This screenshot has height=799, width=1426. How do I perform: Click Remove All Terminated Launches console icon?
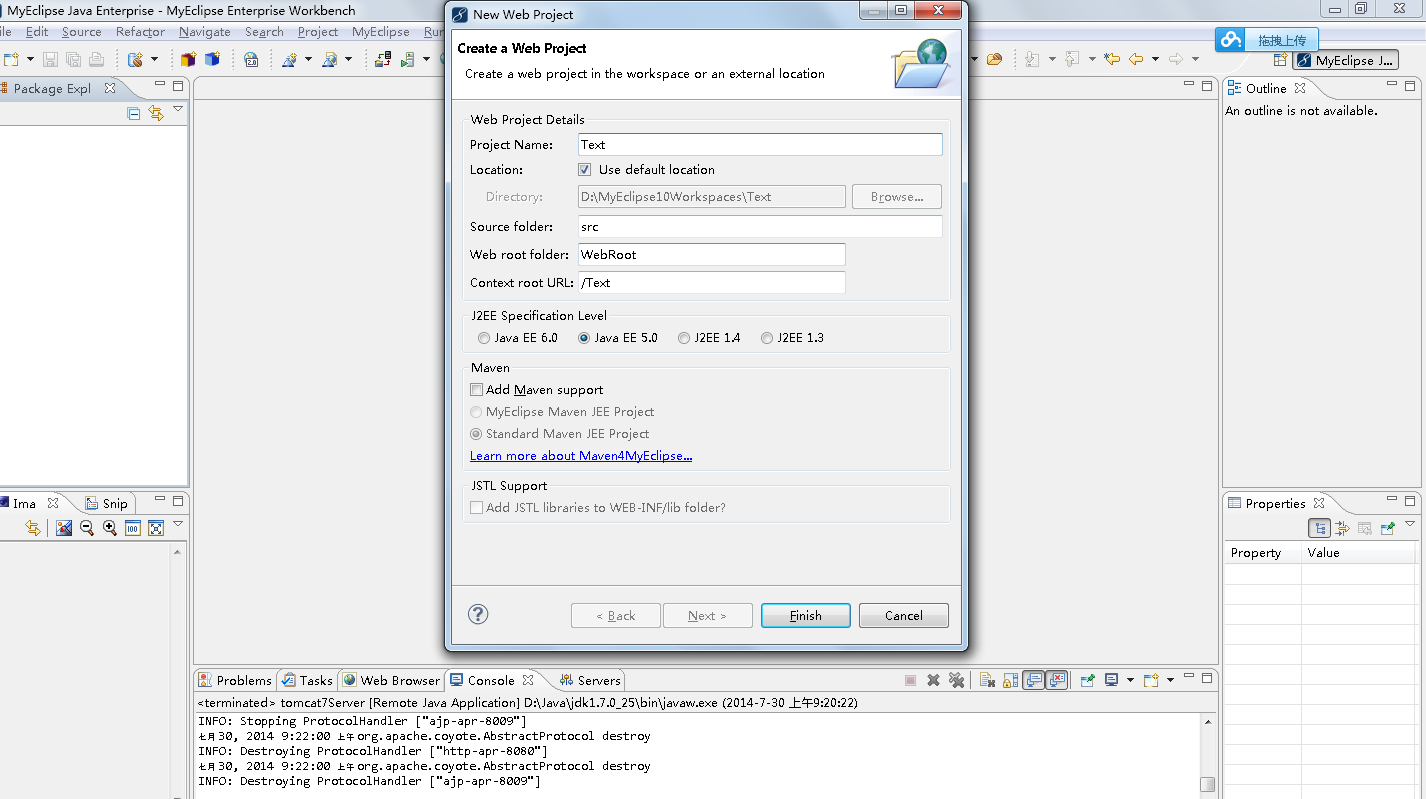click(957, 680)
